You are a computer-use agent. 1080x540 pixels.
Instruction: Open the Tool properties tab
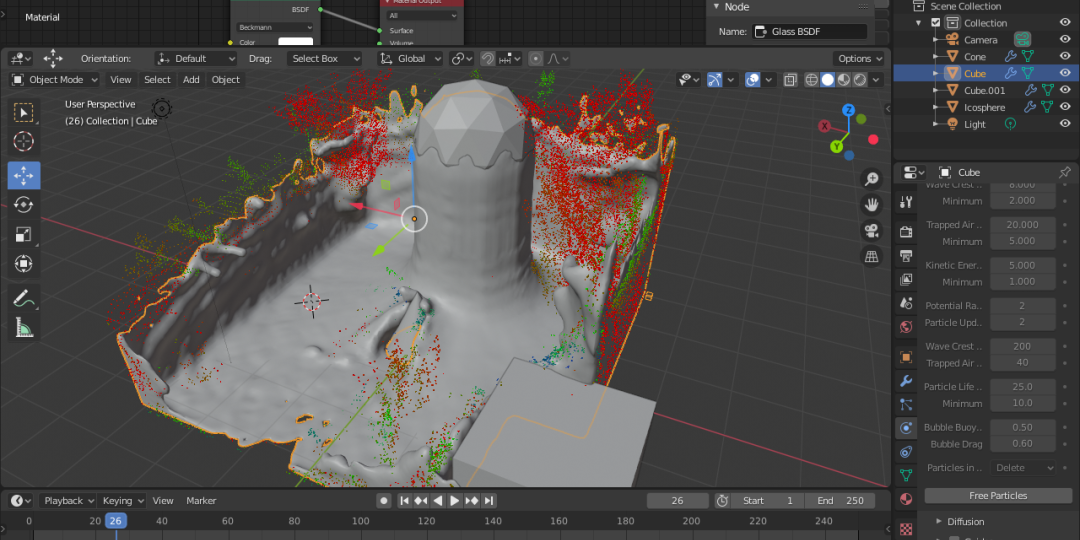906,202
